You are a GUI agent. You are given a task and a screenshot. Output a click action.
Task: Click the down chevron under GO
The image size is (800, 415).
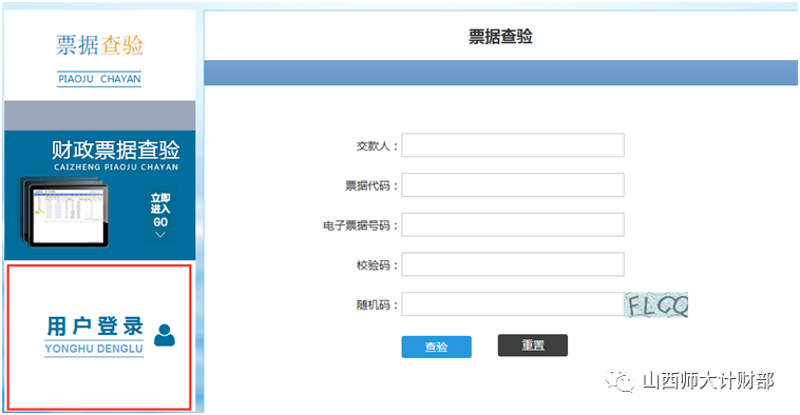[x=160, y=235]
